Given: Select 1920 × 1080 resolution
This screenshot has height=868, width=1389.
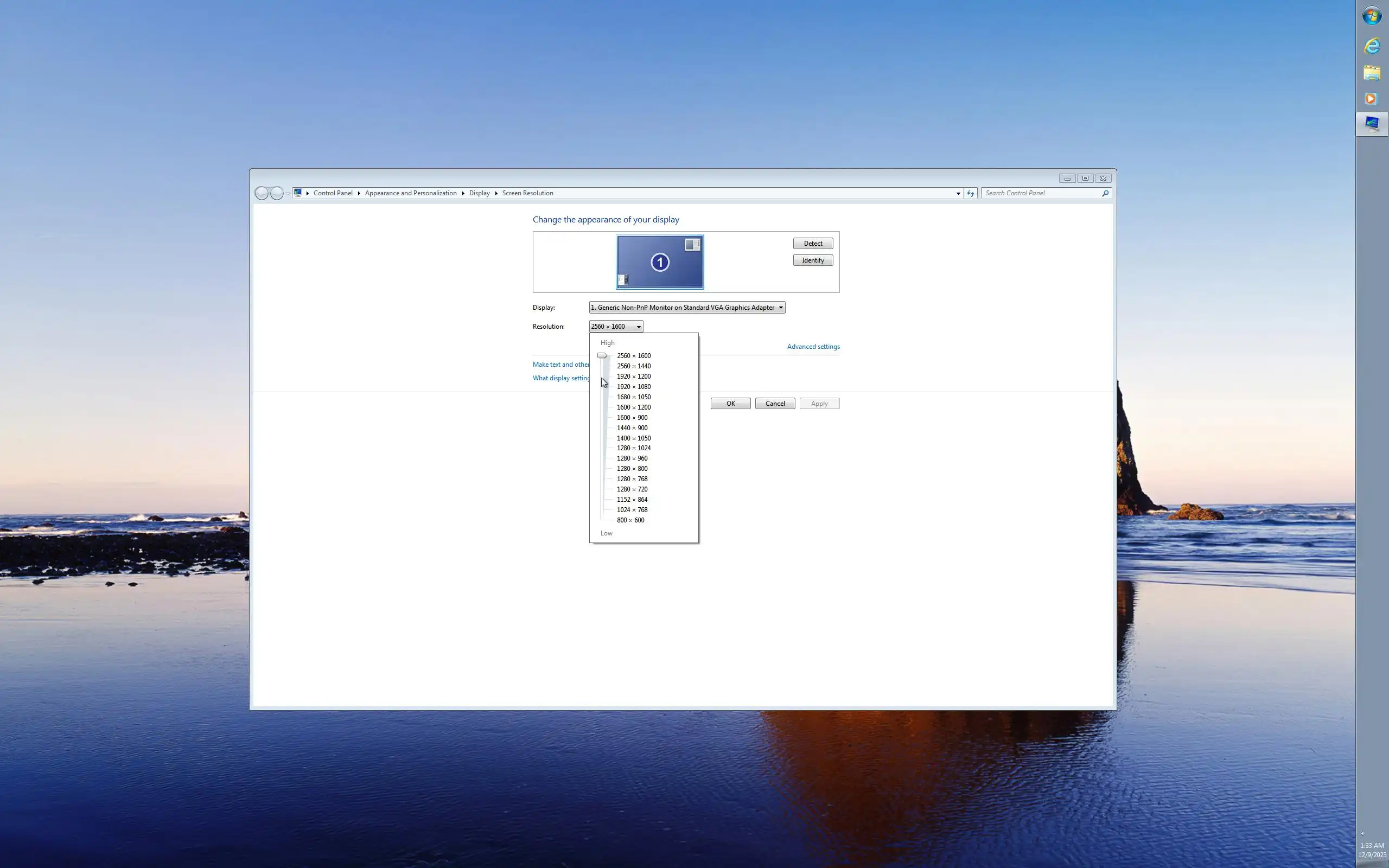Looking at the screenshot, I should pos(634,387).
